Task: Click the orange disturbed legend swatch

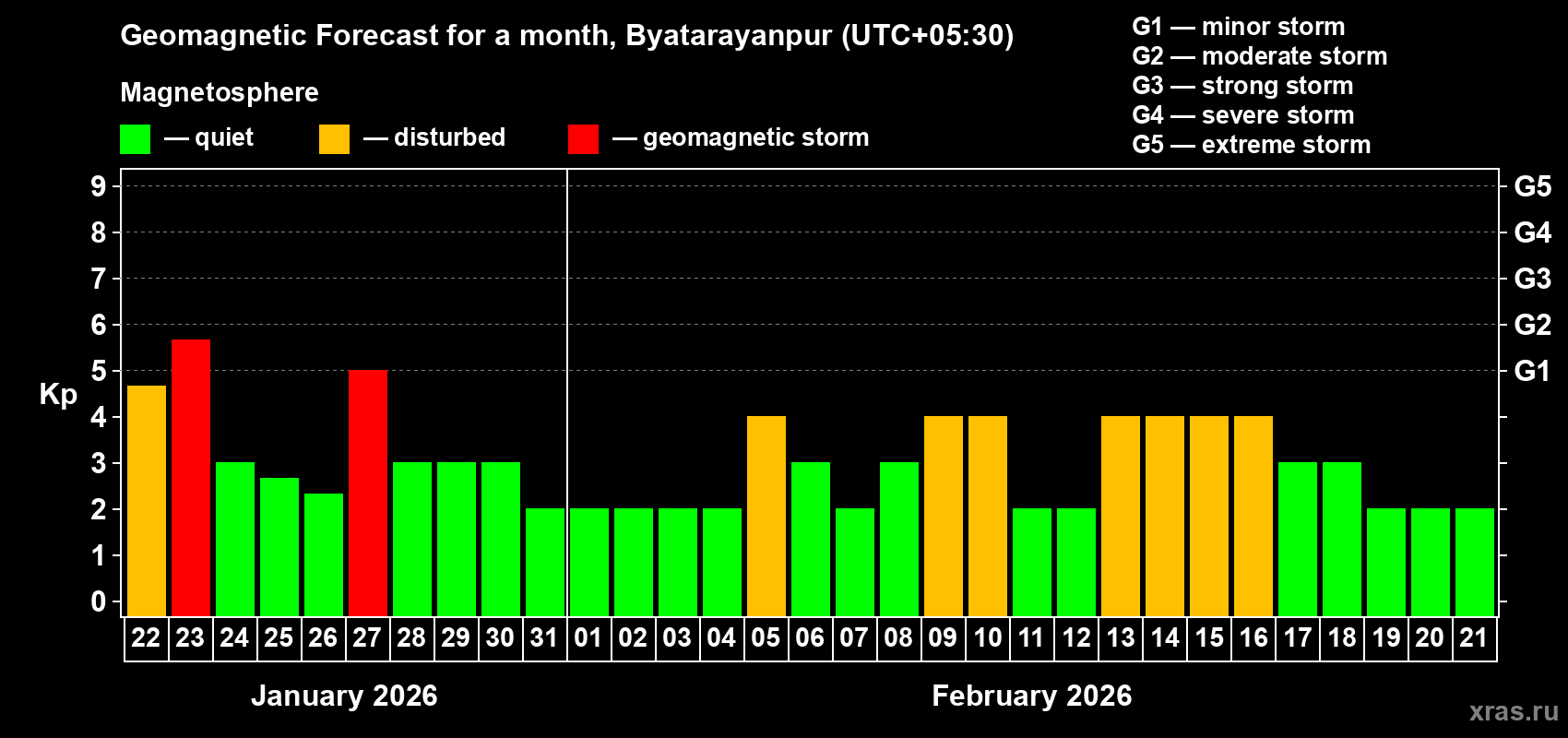Action: [x=335, y=139]
